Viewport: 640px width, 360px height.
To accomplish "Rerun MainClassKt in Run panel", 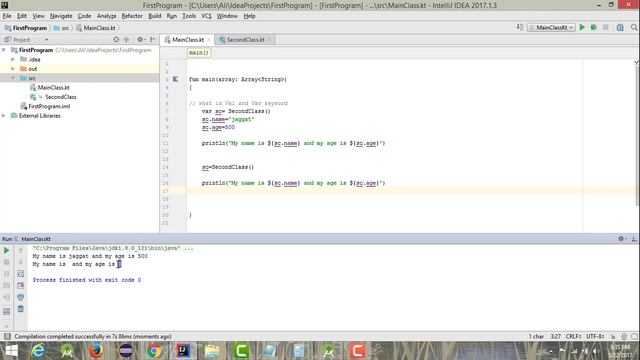I will tap(7, 250).
